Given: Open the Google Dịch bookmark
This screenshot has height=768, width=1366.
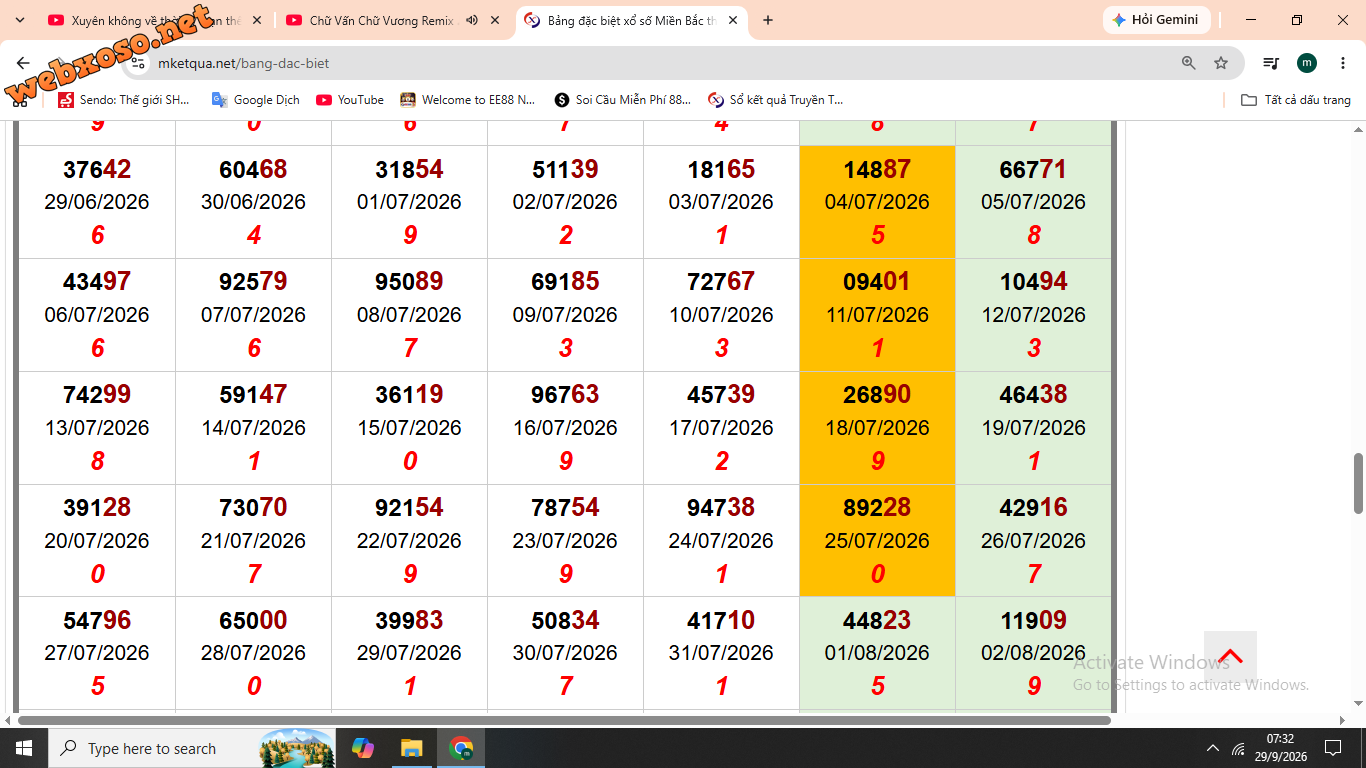Looking at the screenshot, I should click(x=256, y=100).
